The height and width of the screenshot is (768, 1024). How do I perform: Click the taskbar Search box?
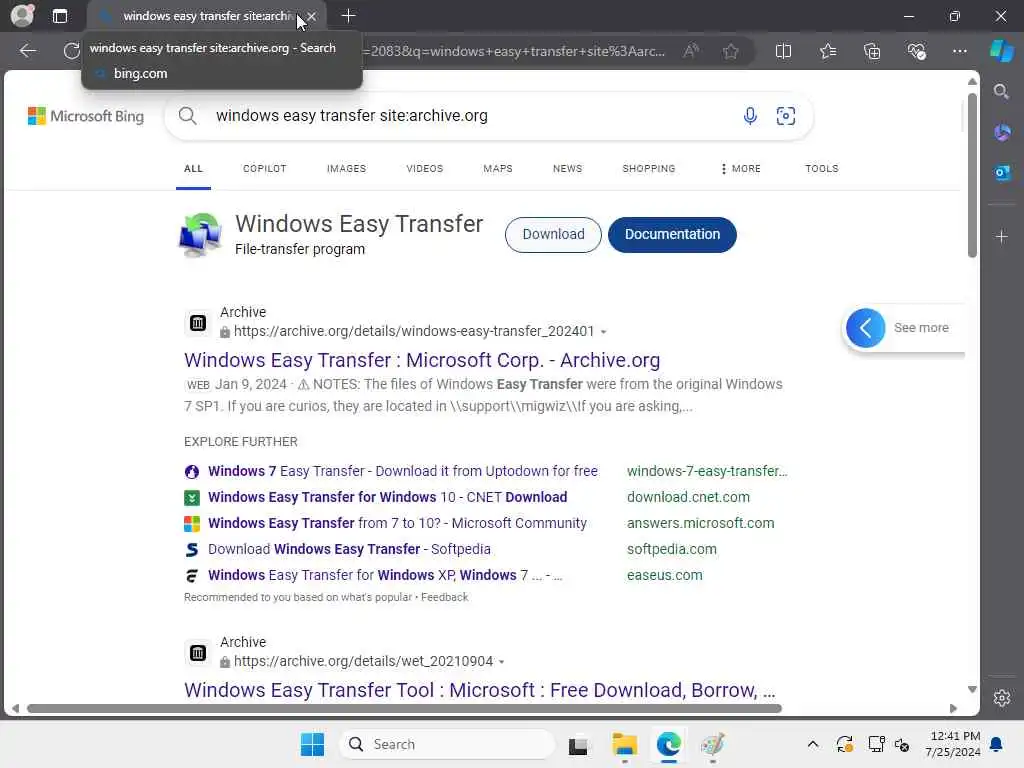tap(447, 744)
